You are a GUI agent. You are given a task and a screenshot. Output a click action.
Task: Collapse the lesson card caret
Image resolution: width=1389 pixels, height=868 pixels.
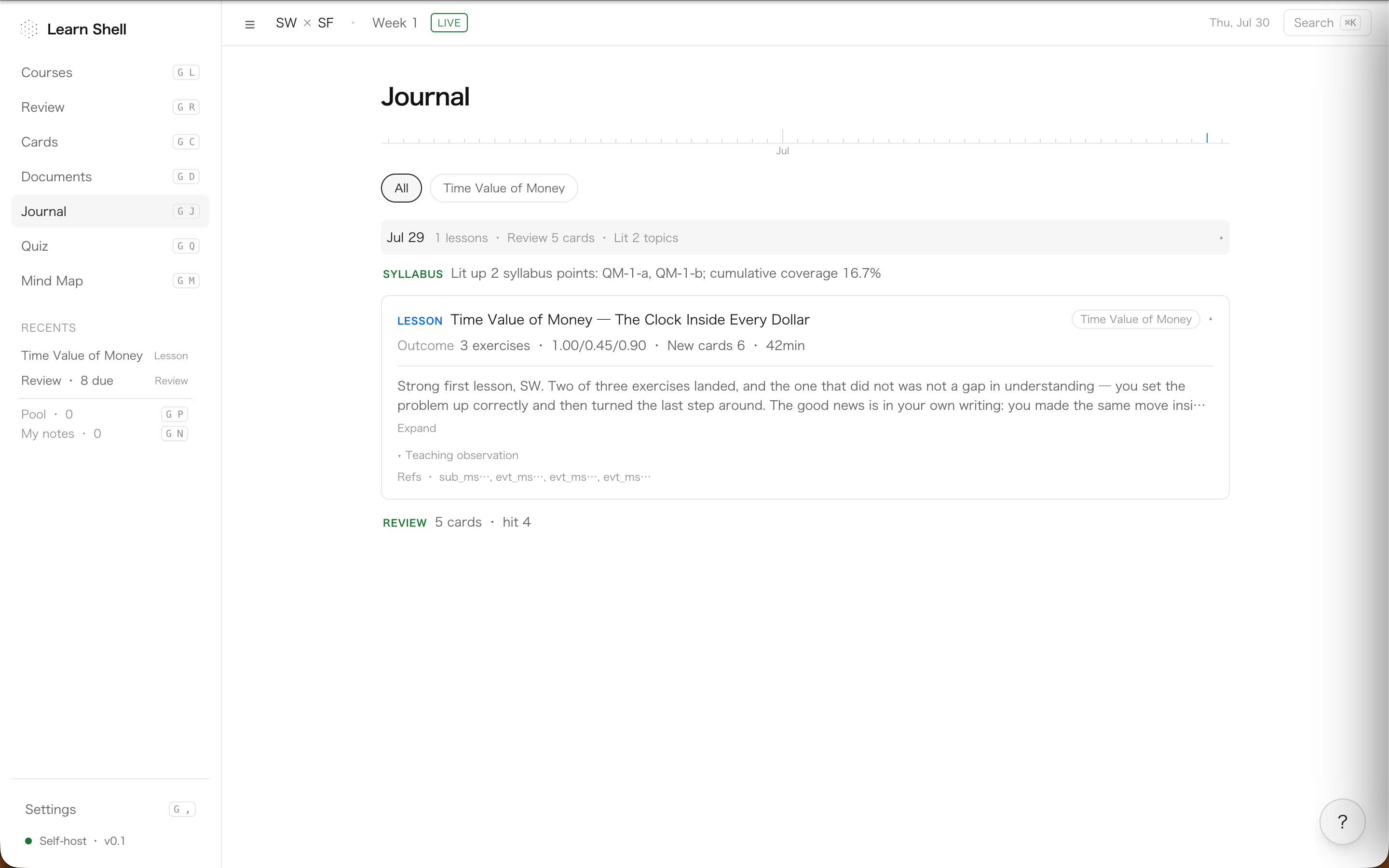(x=1211, y=320)
